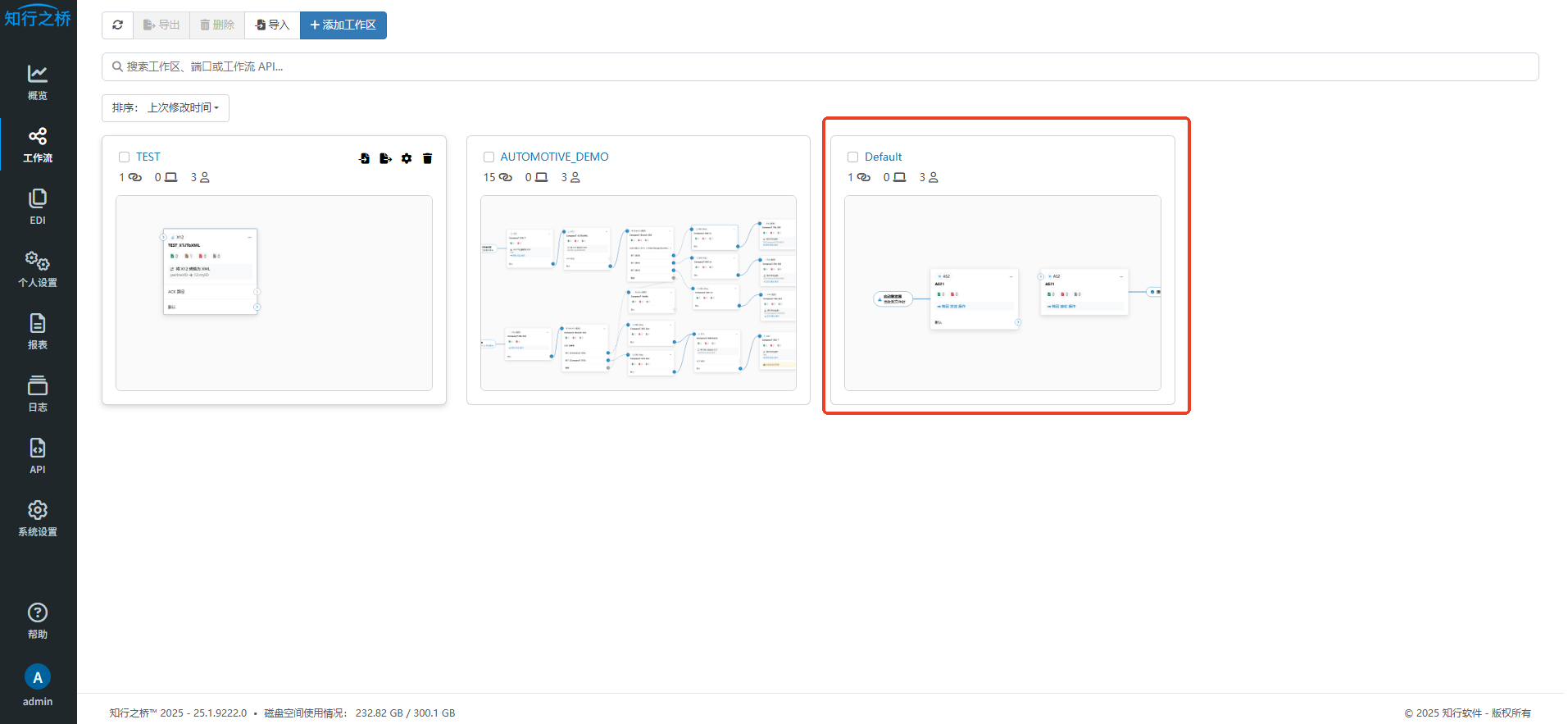1568x724 pixels.
Task: Navigate to 日志 logs in sidebar
Action: [x=38, y=394]
